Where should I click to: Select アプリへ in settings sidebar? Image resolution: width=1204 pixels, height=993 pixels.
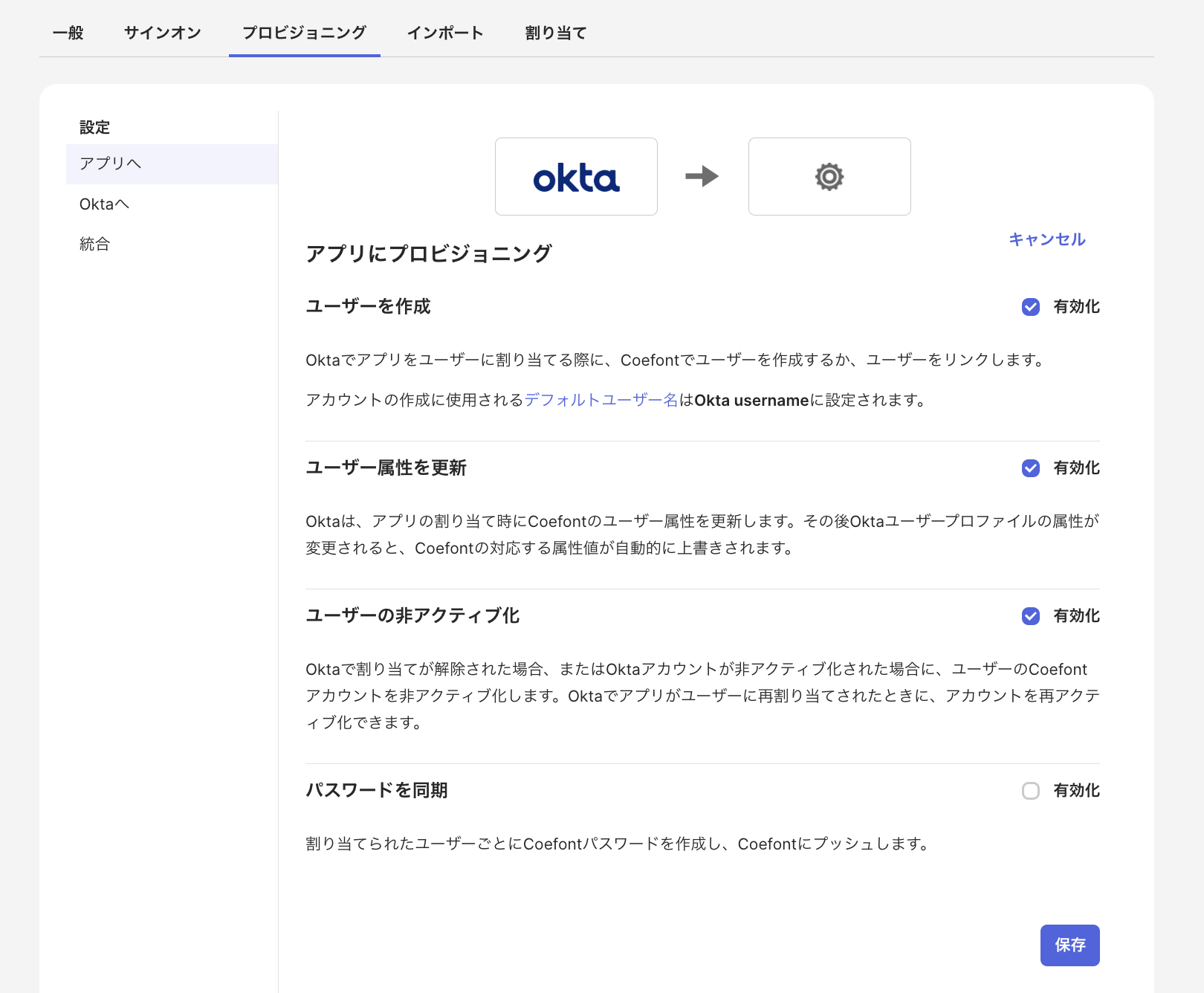[x=172, y=164]
